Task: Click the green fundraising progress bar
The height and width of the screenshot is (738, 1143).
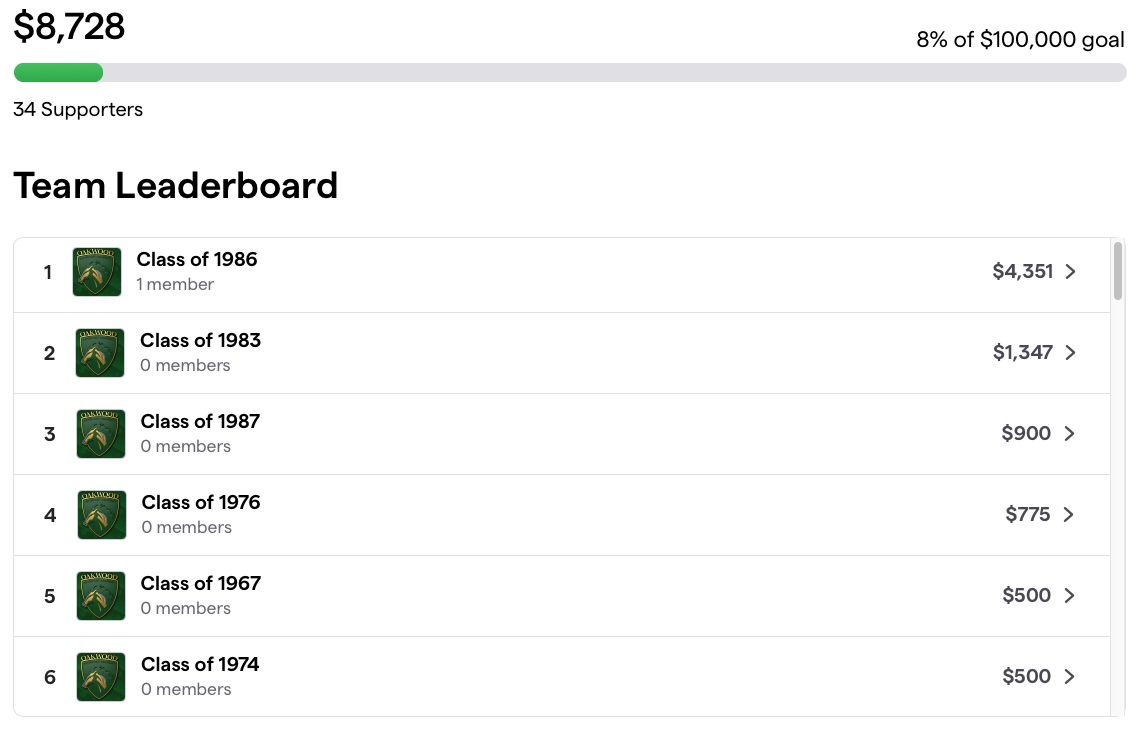Action: click(x=58, y=72)
